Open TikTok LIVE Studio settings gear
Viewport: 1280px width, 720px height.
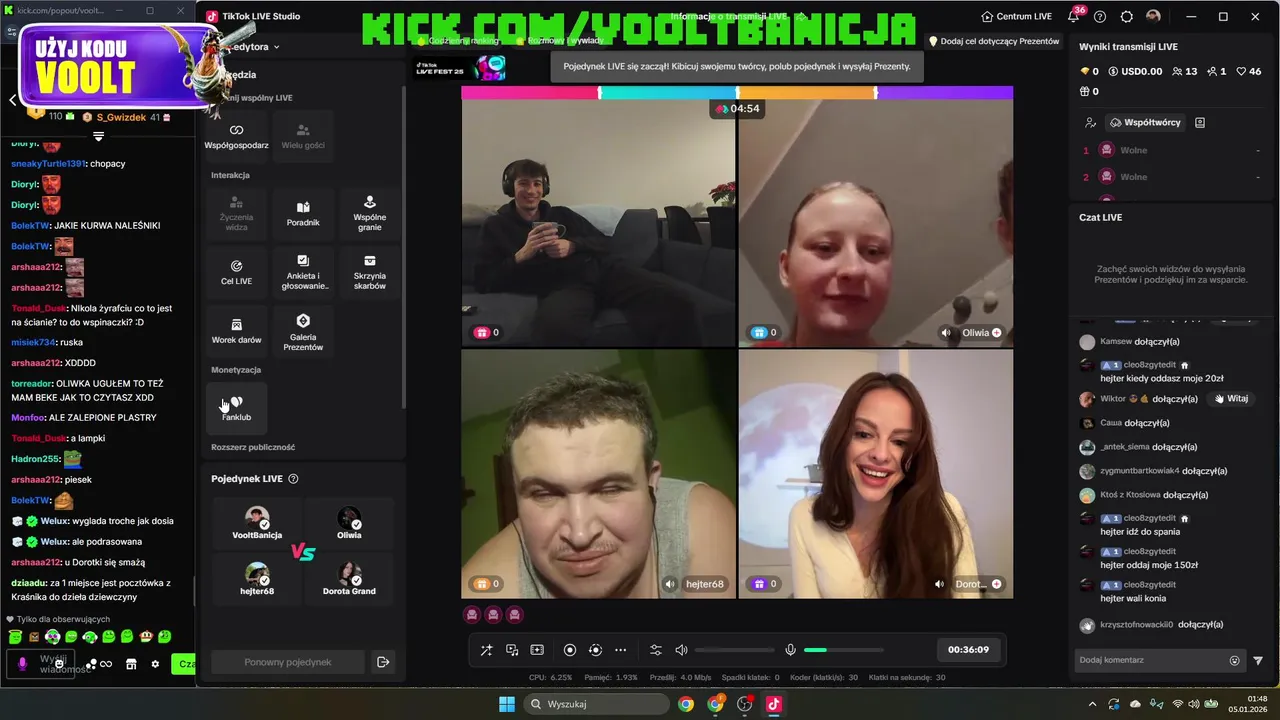(1127, 17)
